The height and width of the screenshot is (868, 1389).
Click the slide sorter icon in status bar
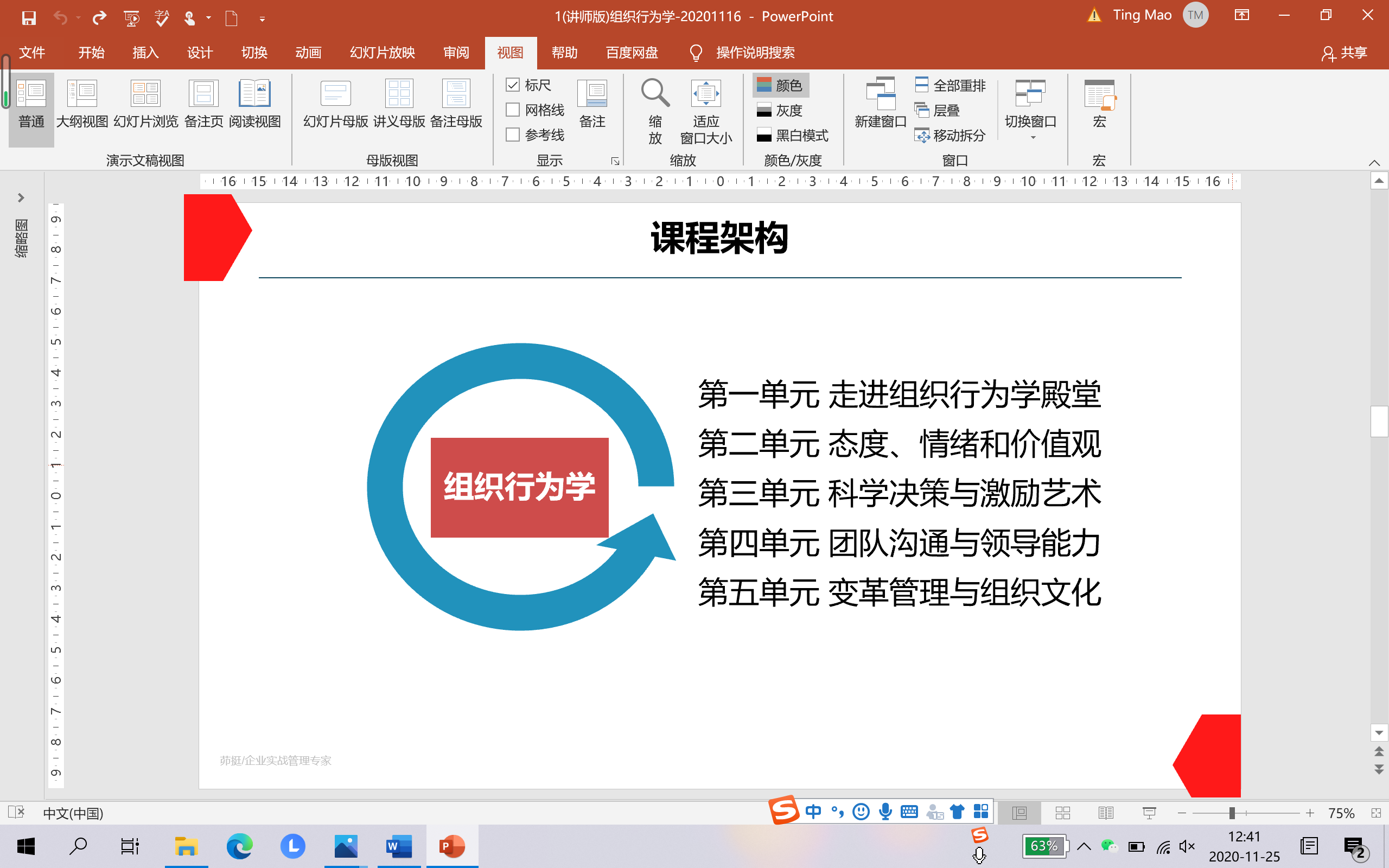tap(1063, 813)
